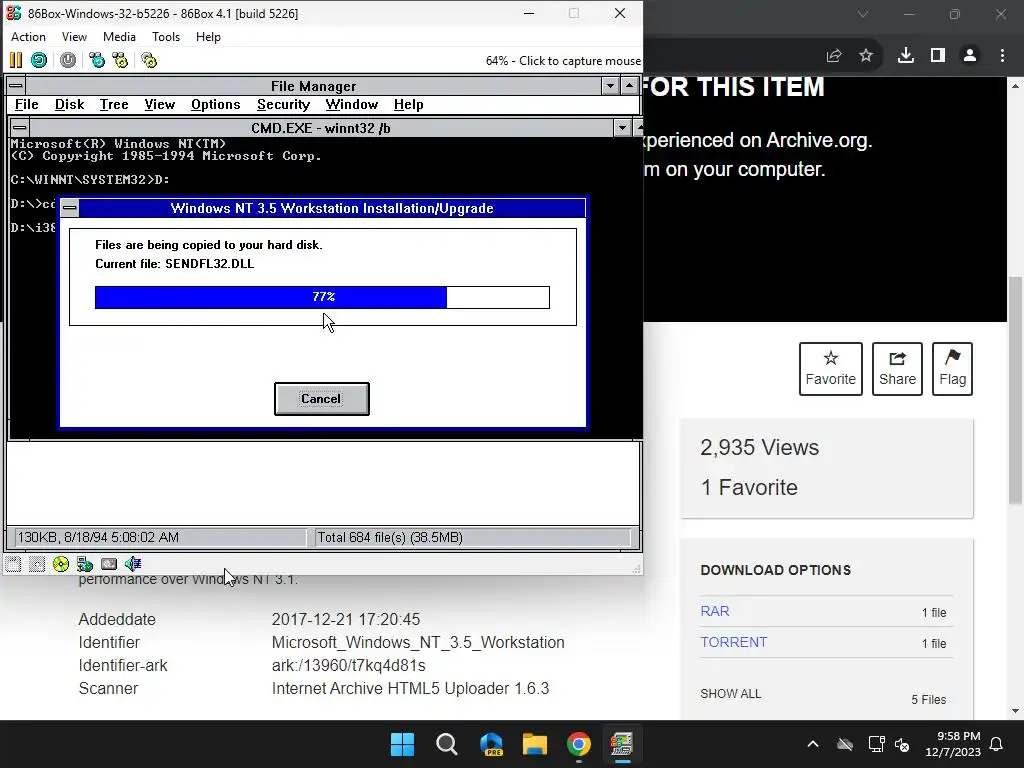Click the ACPI shutdown power icon
This screenshot has height=768, width=1024.
[x=68, y=61]
